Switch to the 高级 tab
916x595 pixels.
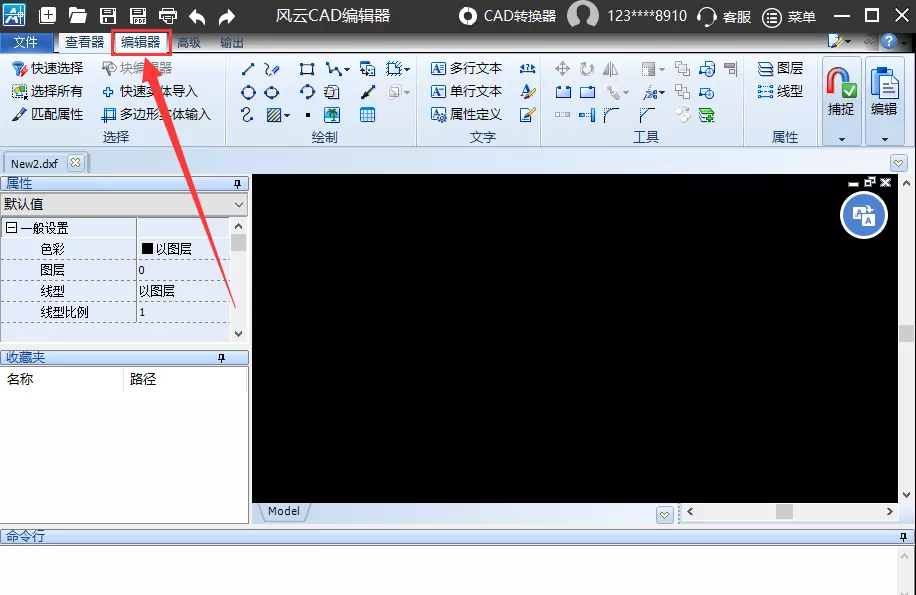(x=189, y=43)
